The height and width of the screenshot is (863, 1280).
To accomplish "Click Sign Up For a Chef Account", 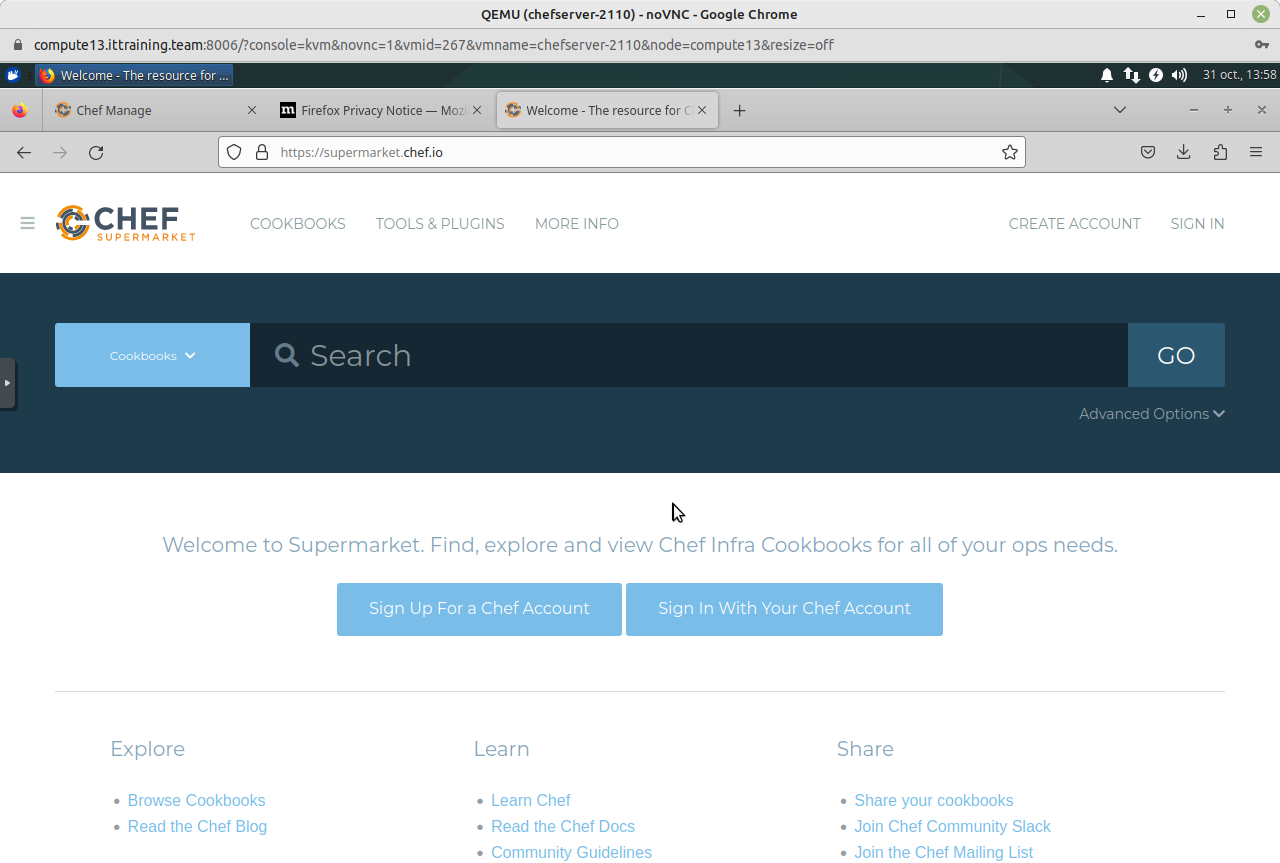I will click(x=479, y=609).
